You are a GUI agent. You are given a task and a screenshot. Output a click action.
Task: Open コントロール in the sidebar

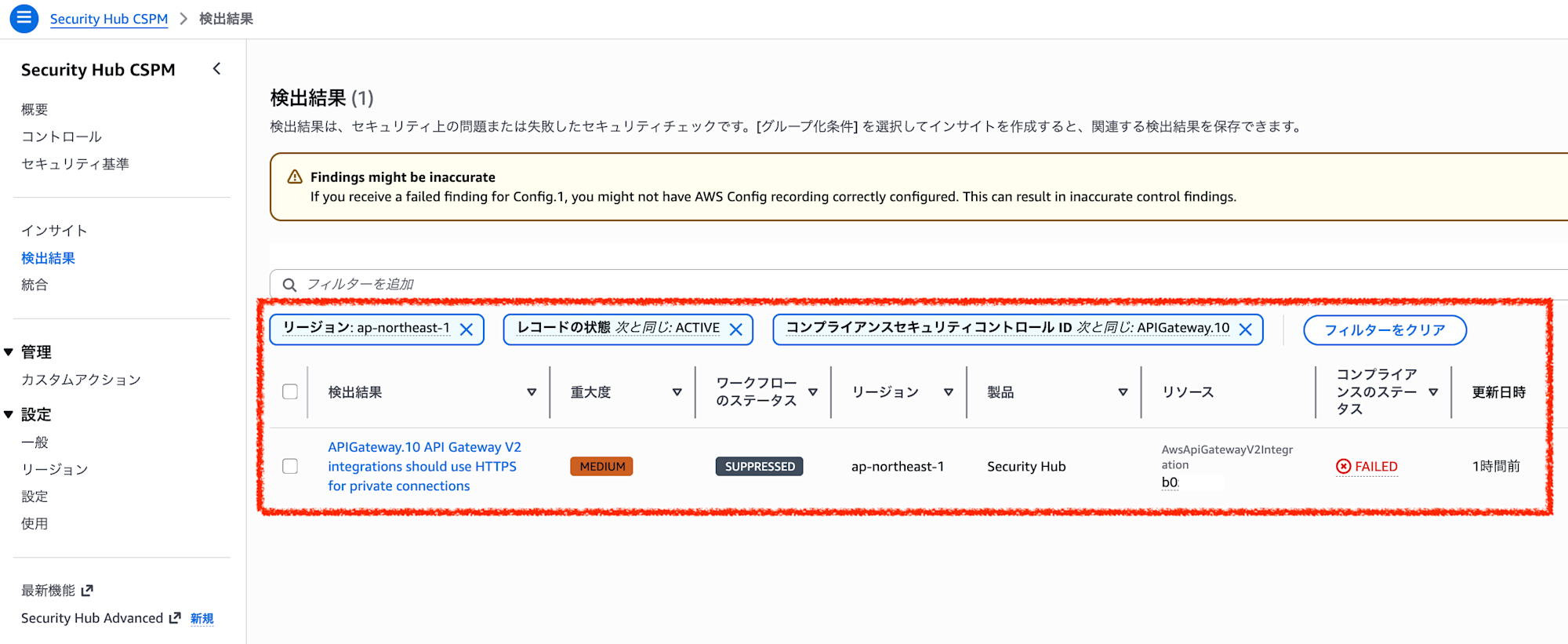(61, 136)
